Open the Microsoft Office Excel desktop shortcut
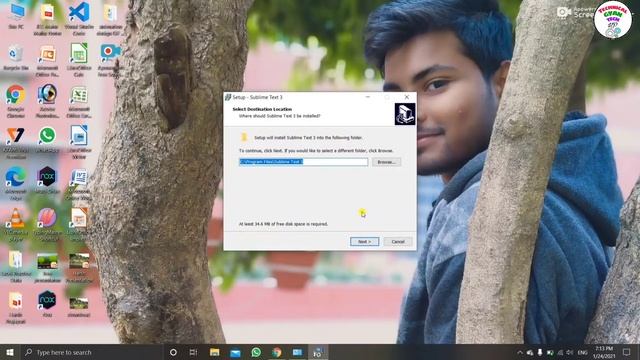This screenshot has width=640, height=360. click(x=79, y=101)
